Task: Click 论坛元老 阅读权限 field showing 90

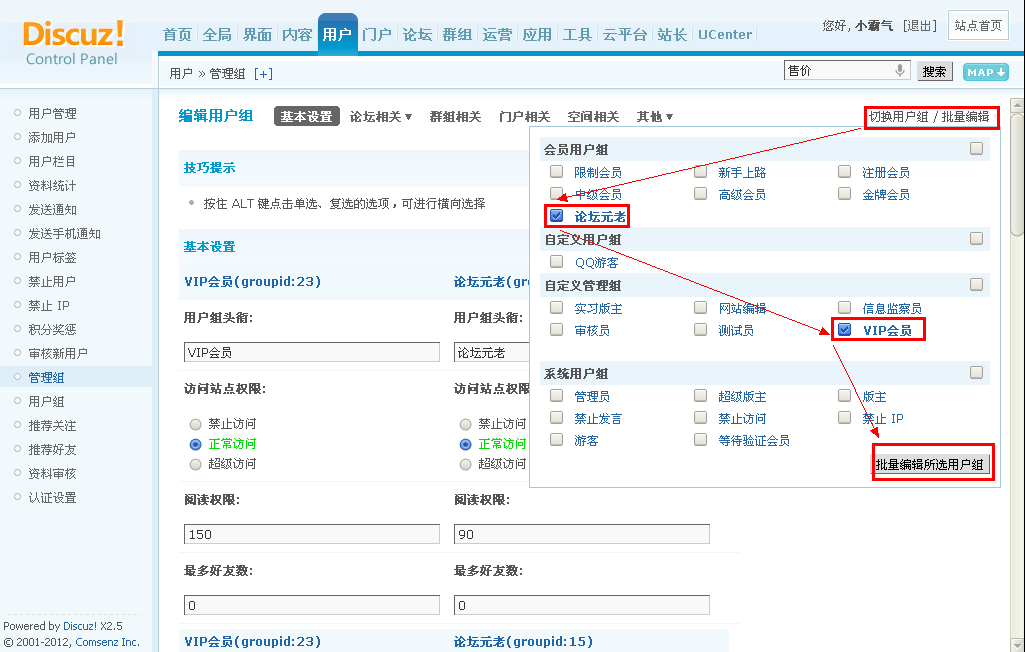Action: (582, 534)
